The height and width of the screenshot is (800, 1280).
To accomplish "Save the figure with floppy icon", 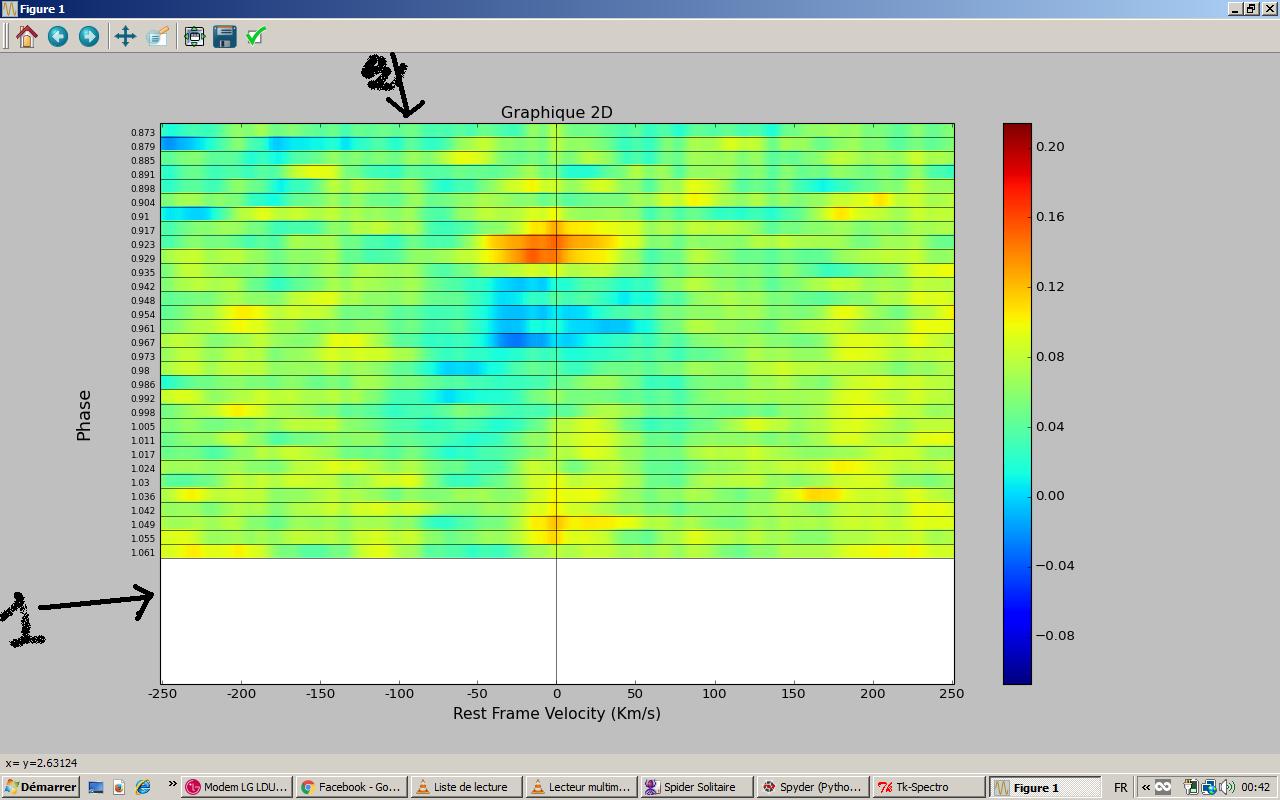I will 225,36.
